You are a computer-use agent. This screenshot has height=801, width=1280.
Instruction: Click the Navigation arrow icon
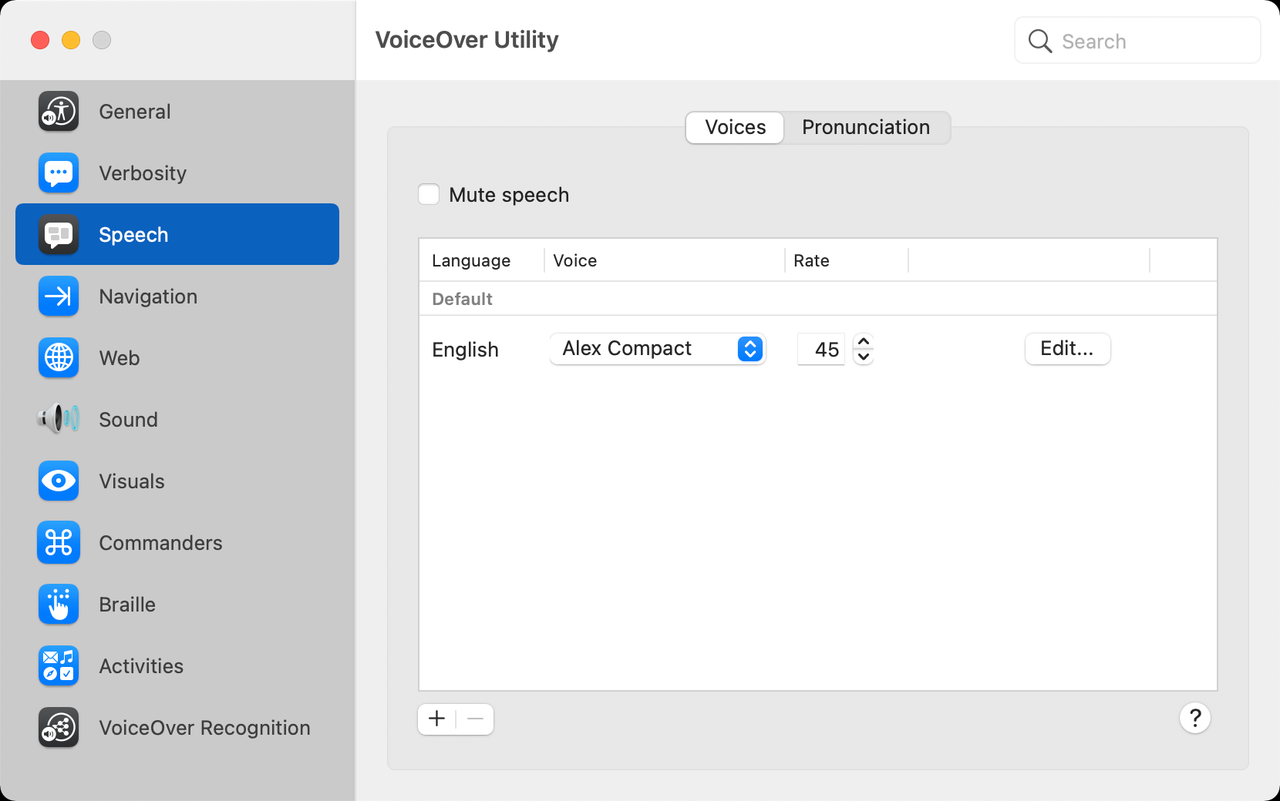59,296
